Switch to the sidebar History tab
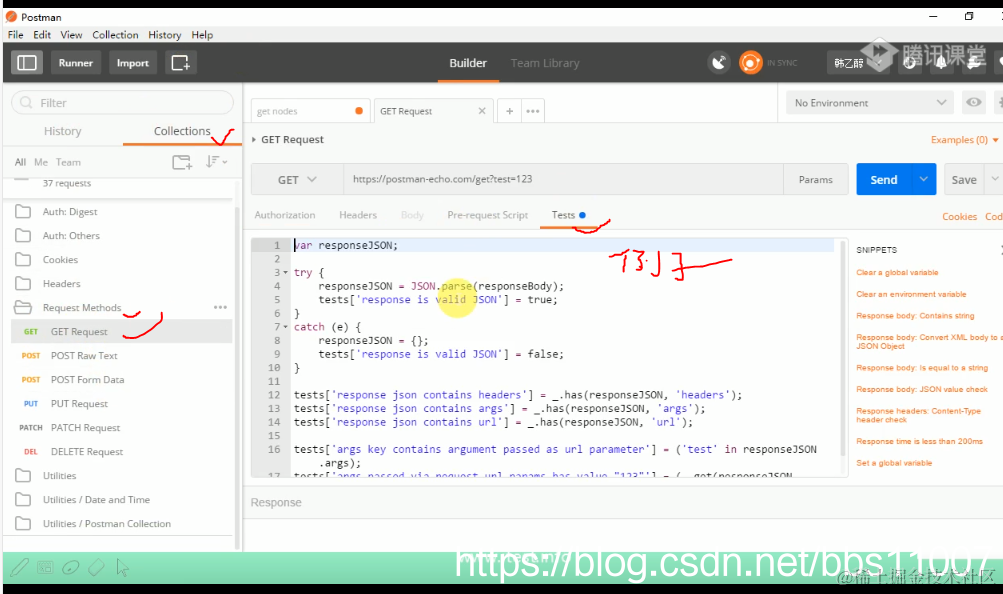This screenshot has height=594, width=1003. click(63, 130)
